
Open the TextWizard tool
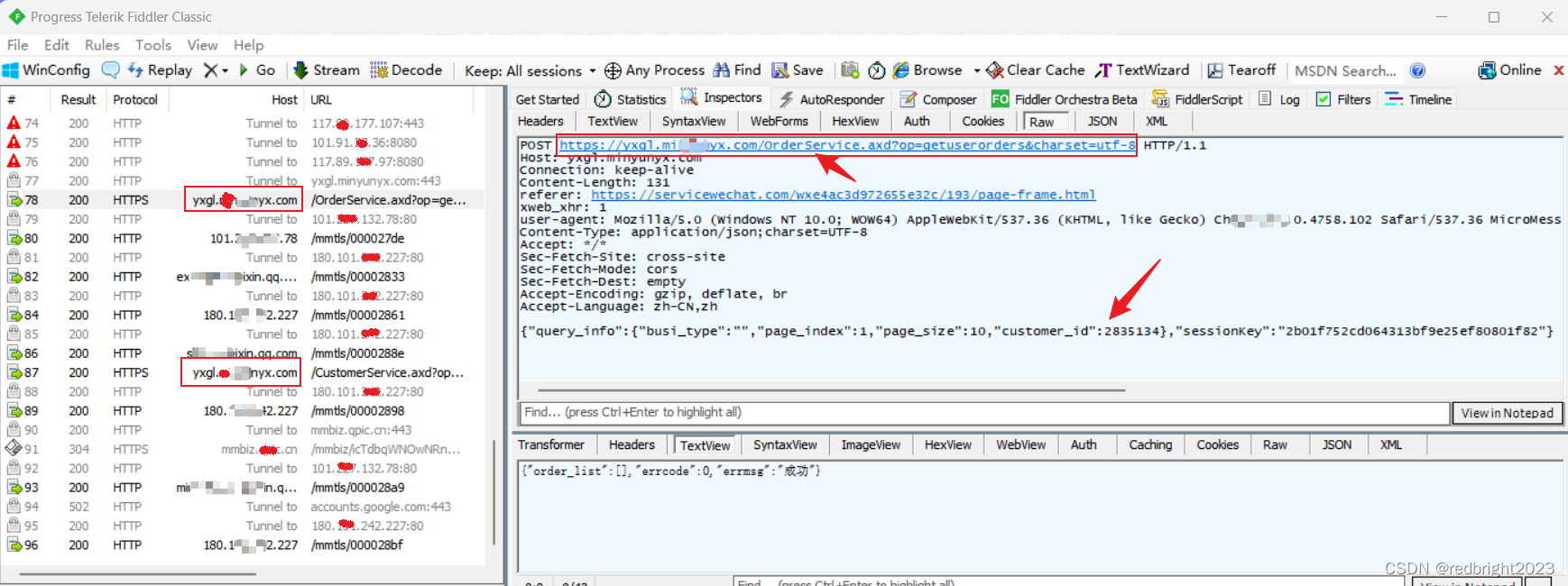1142,70
